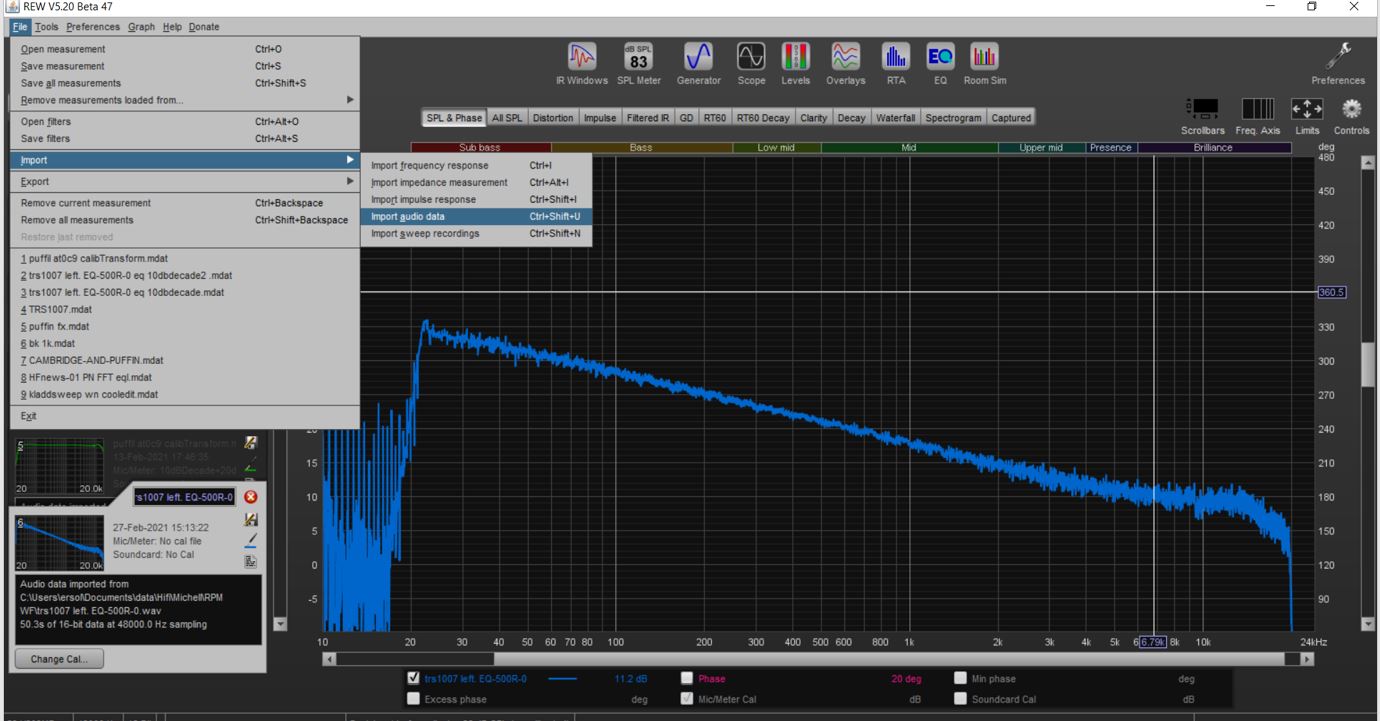This screenshot has height=721, width=1380.
Task: Open the Graph menu
Action: pyautogui.click(x=141, y=27)
